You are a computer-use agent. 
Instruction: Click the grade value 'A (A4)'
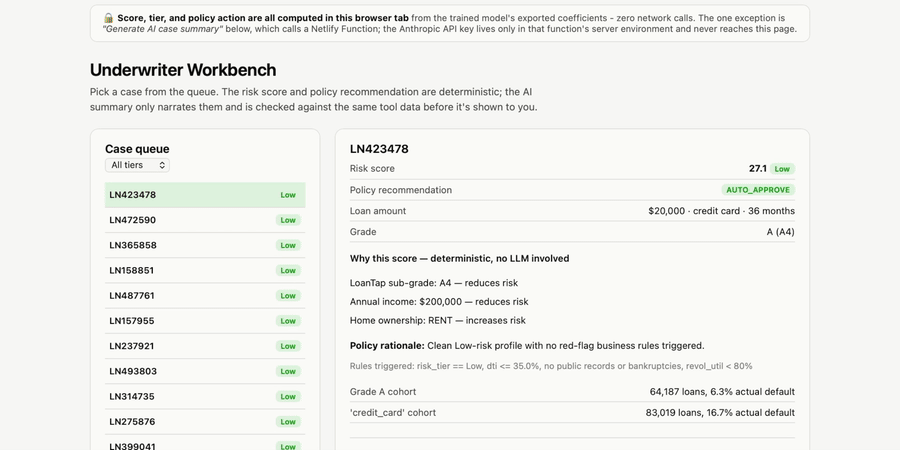[x=780, y=232]
